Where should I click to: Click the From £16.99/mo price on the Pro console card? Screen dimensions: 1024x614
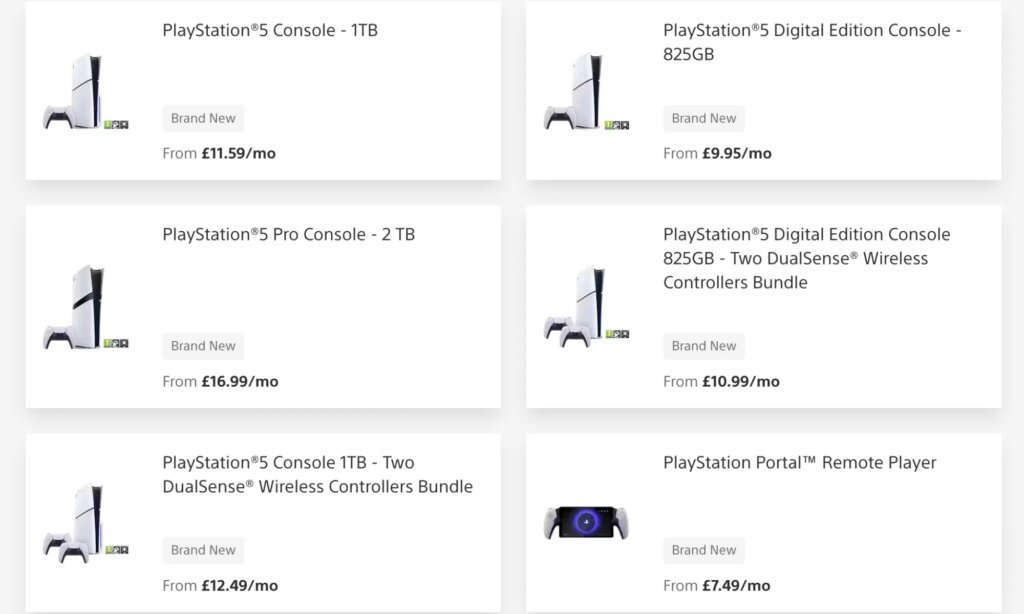220,381
